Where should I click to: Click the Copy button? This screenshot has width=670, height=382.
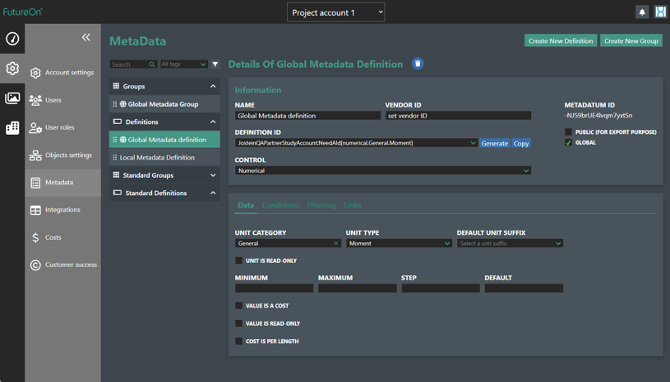pyautogui.click(x=521, y=143)
